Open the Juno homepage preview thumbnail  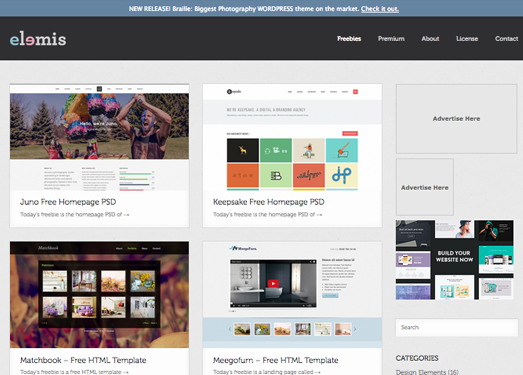coord(99,137)
